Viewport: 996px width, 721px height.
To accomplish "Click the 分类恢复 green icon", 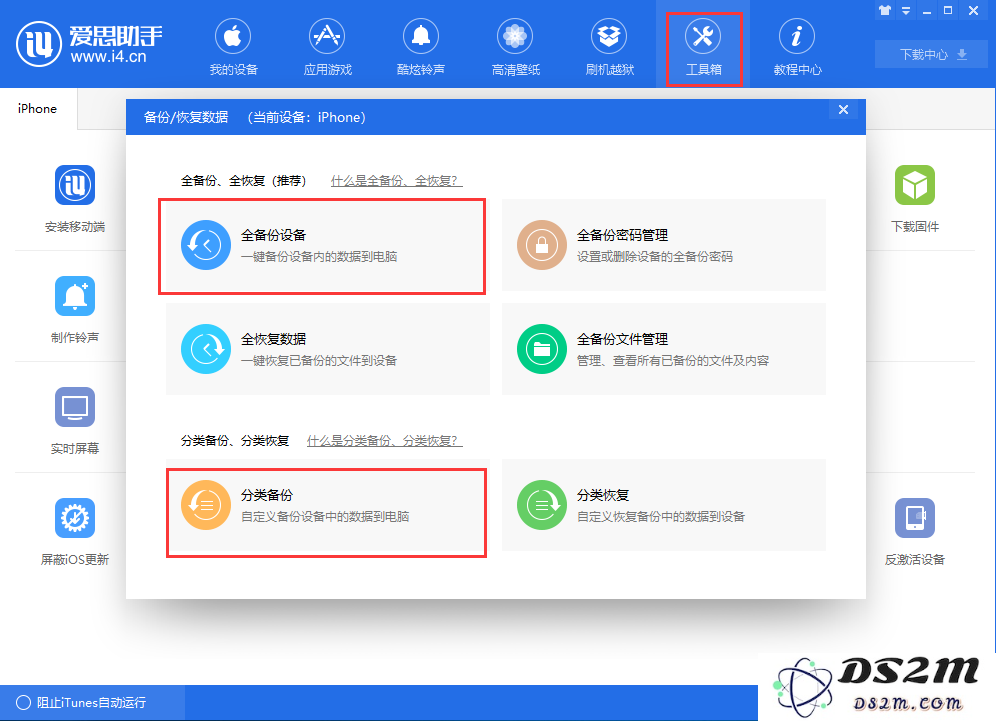I will click(542, 505).
